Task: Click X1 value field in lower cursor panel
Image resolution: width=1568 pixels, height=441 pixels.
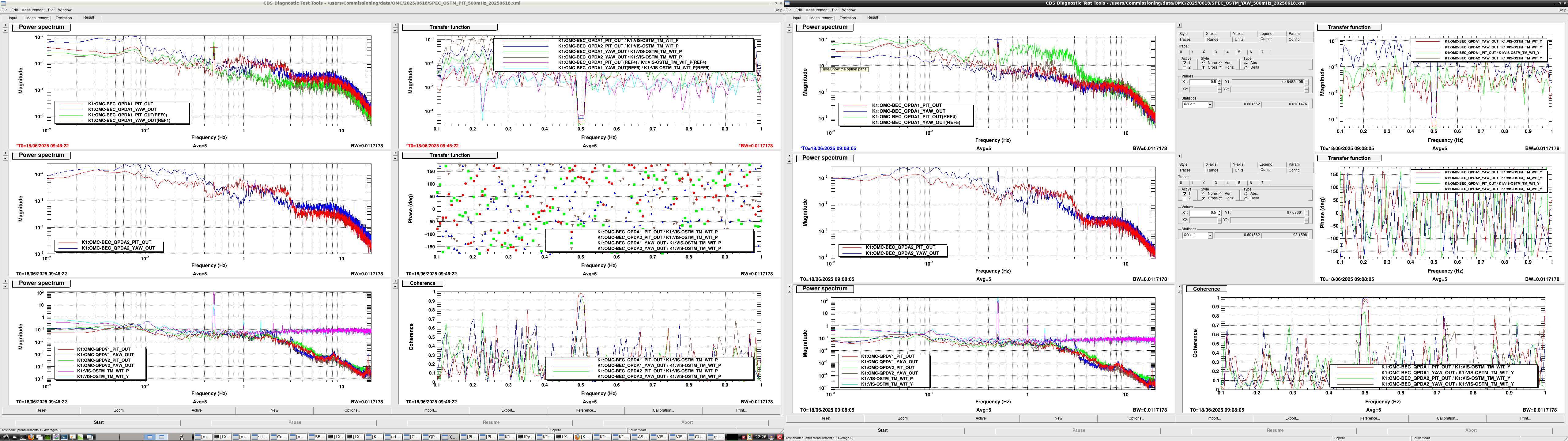Action: (1203, 213)
